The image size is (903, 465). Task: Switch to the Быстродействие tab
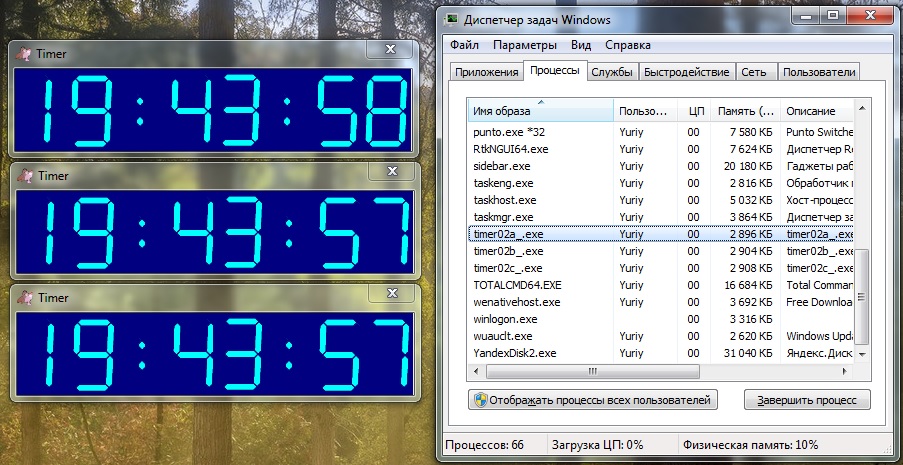click(686, 72)
